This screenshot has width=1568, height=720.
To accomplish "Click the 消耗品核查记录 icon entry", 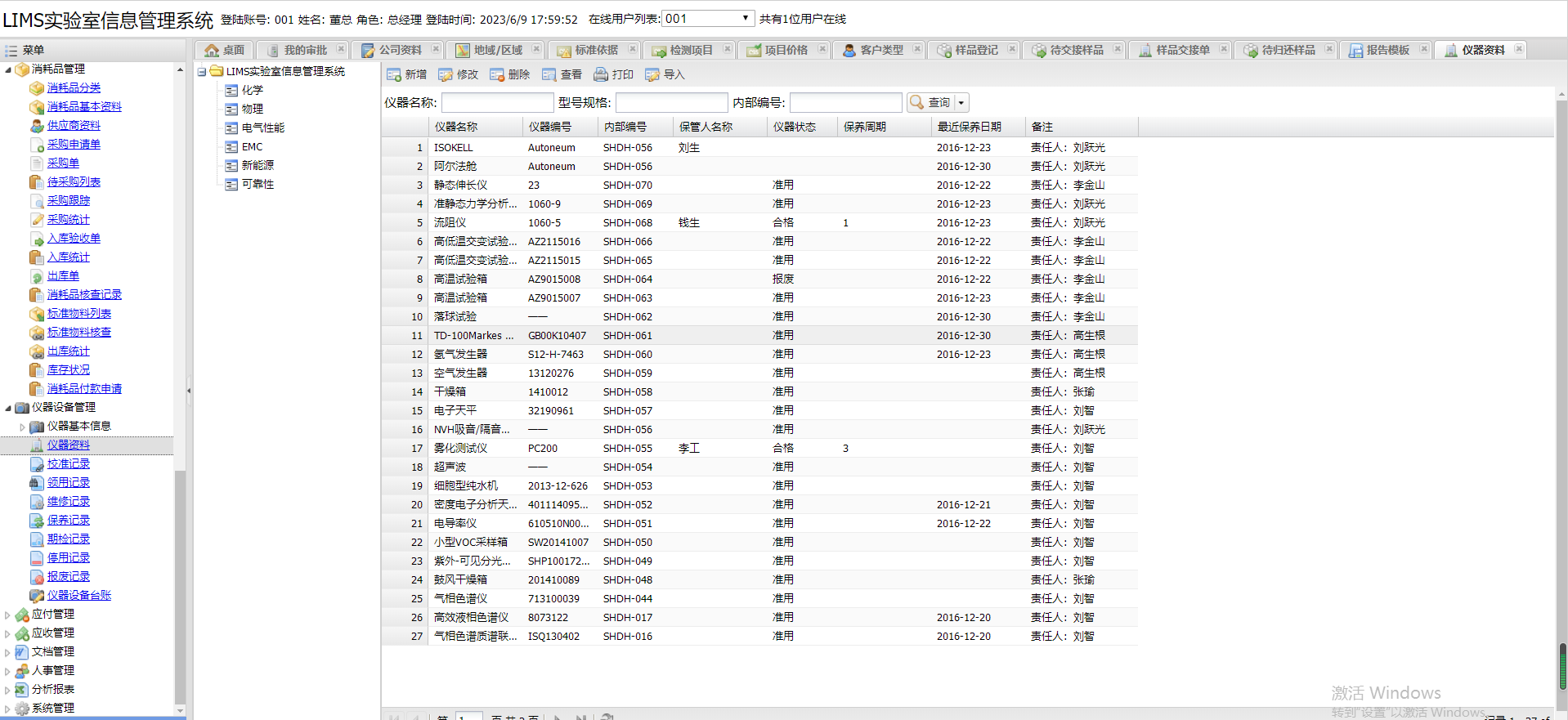I will coord(37,295).
